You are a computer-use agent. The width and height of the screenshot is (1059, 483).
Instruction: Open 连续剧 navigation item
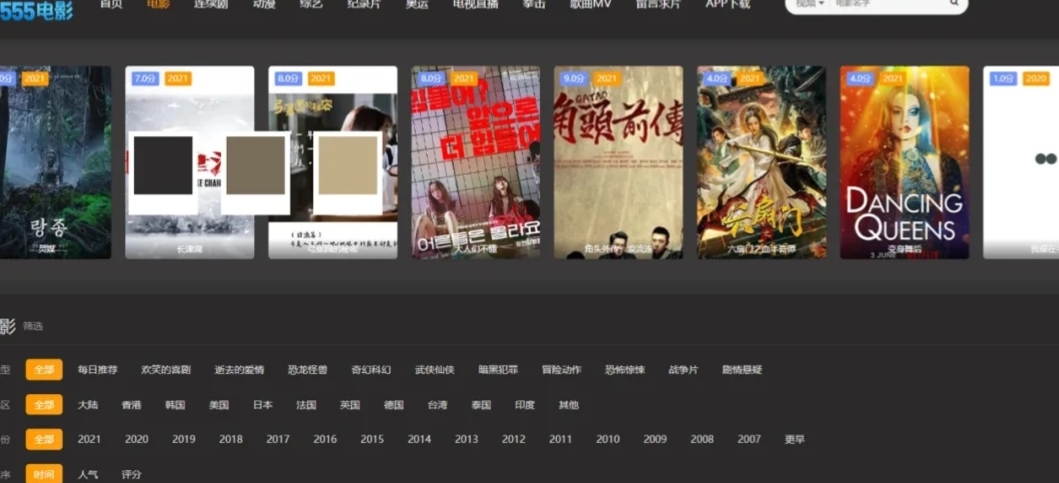pos(211,4)
